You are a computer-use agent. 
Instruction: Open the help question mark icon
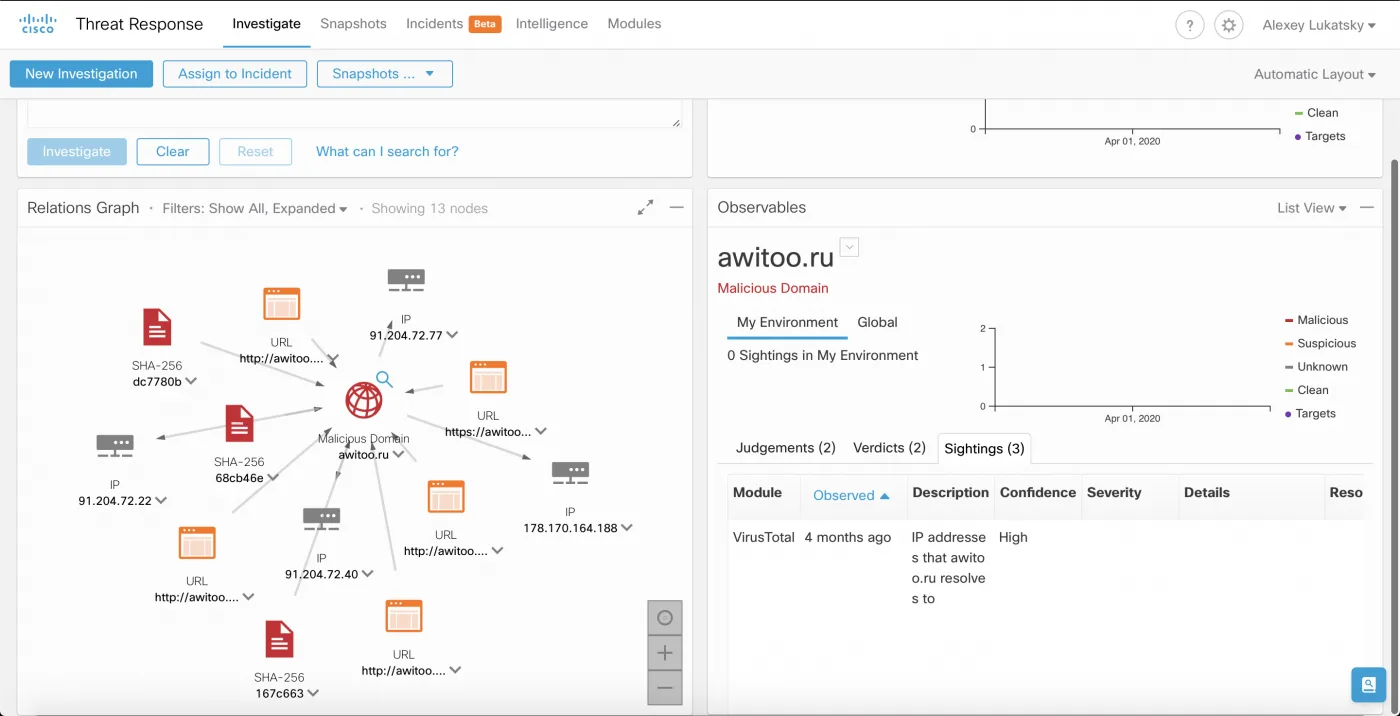[1189, 25]
